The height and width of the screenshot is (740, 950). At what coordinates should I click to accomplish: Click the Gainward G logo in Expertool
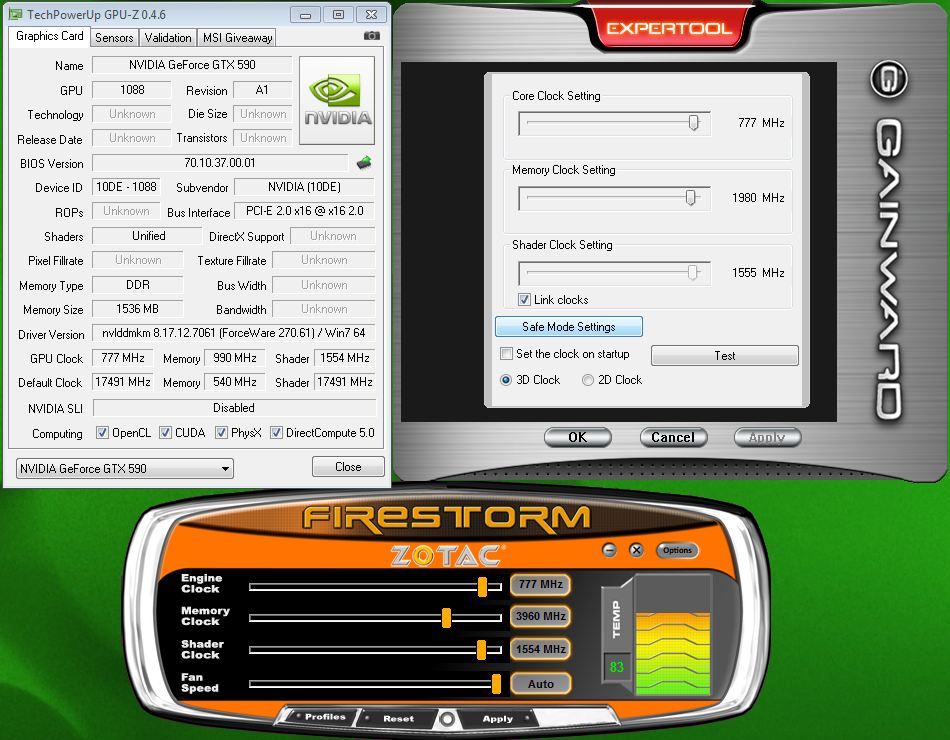pyautogui.click(x=889, y=79)
